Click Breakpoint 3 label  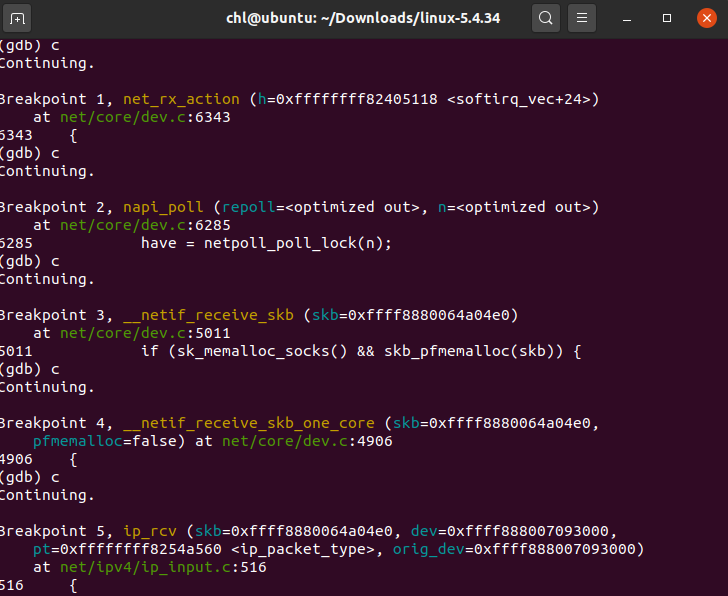52,315
